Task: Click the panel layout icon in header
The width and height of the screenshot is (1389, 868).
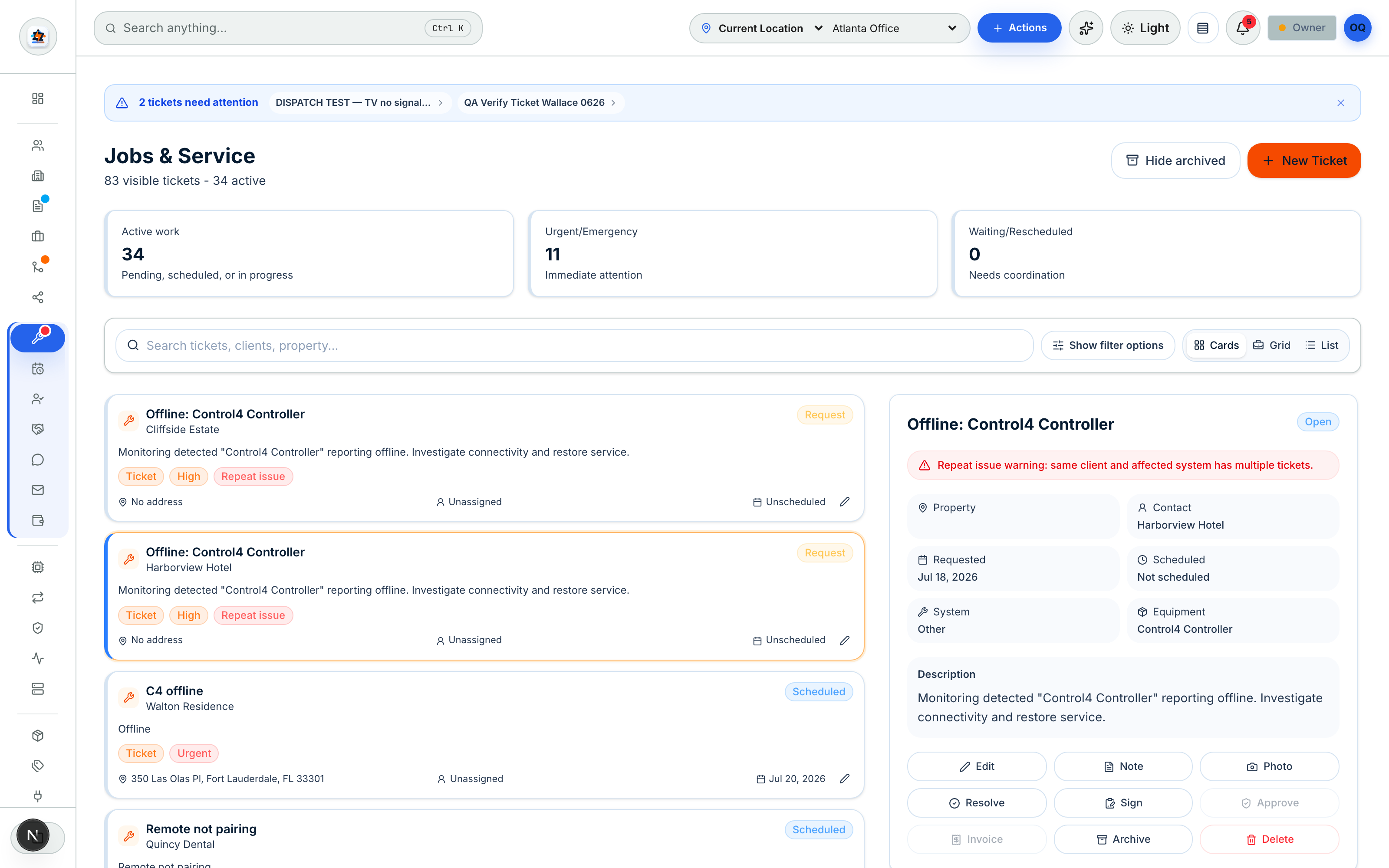Action: (1203, 28)
